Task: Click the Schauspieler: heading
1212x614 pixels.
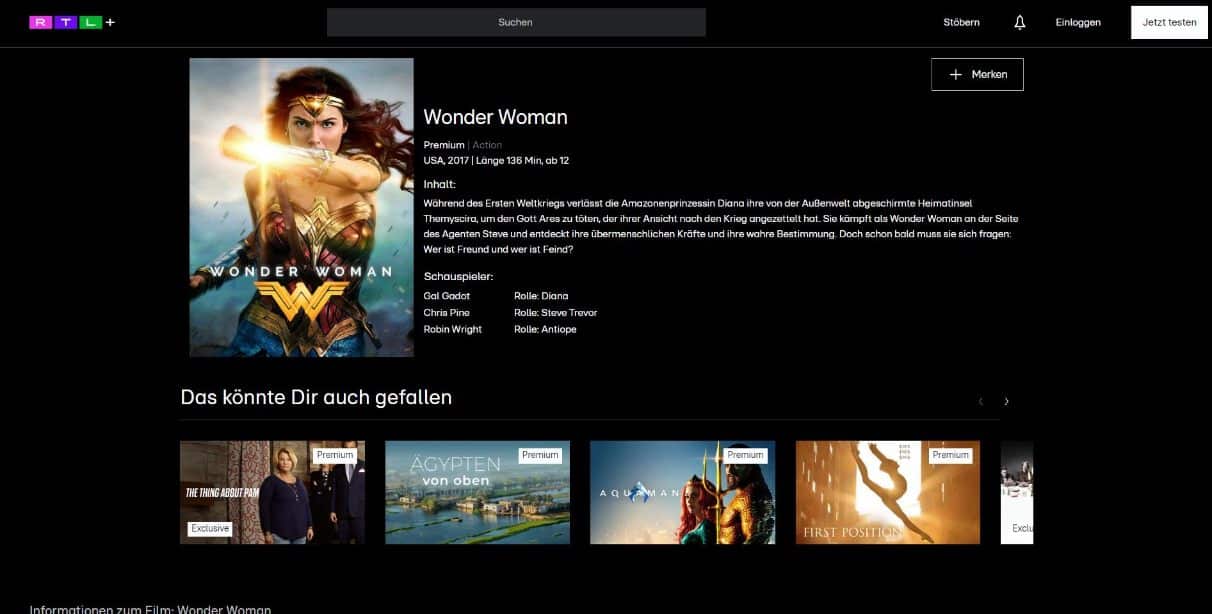Action: (459, 276)
